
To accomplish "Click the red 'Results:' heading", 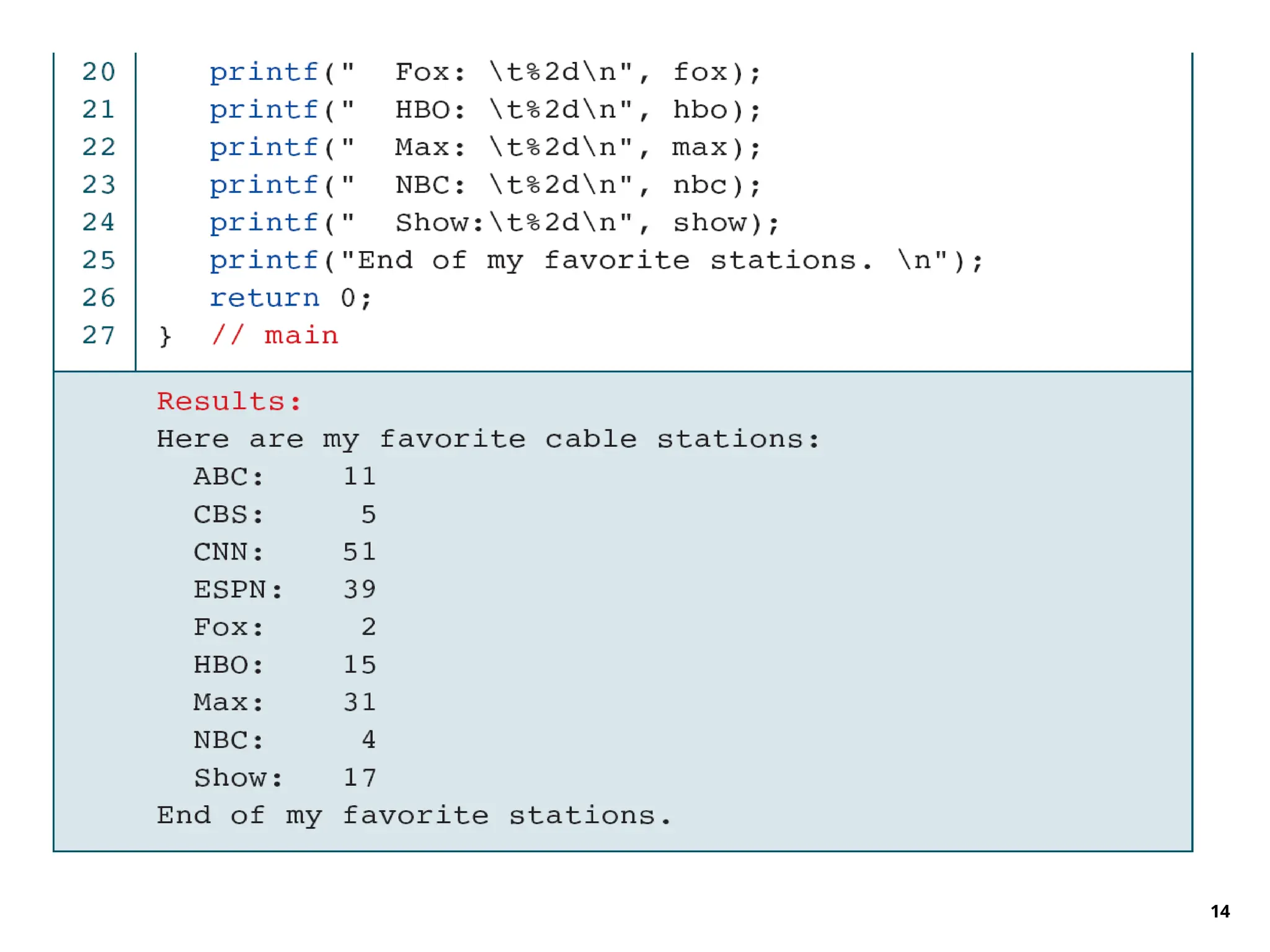I will point(229,402).
